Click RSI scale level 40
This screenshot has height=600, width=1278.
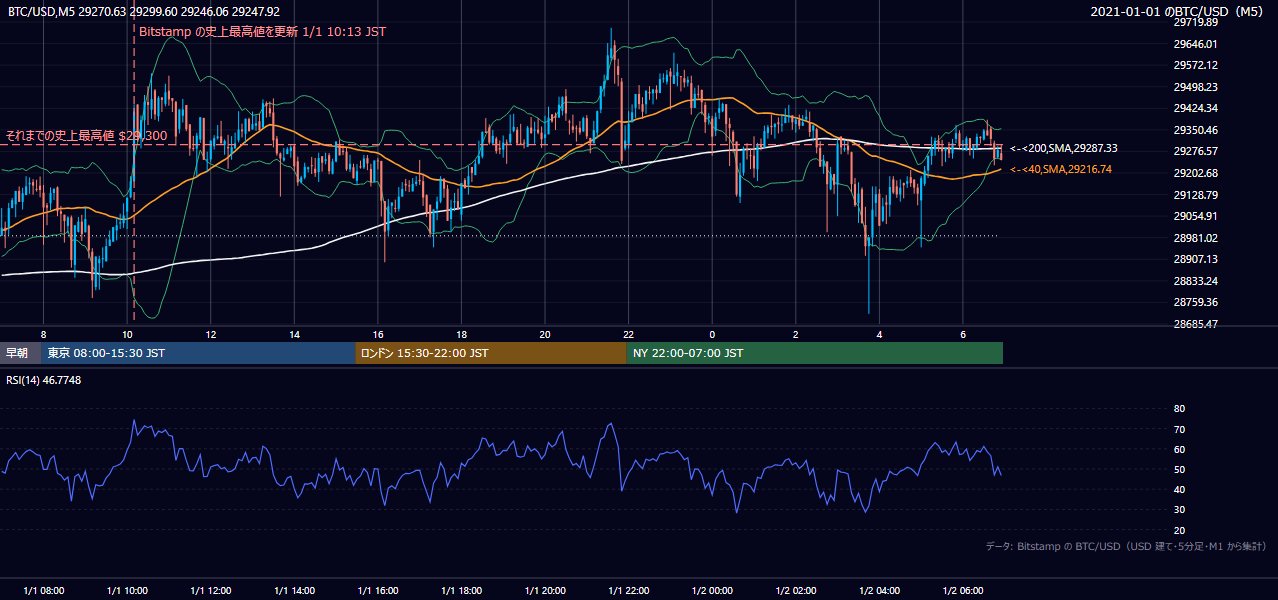[1179, 489]
